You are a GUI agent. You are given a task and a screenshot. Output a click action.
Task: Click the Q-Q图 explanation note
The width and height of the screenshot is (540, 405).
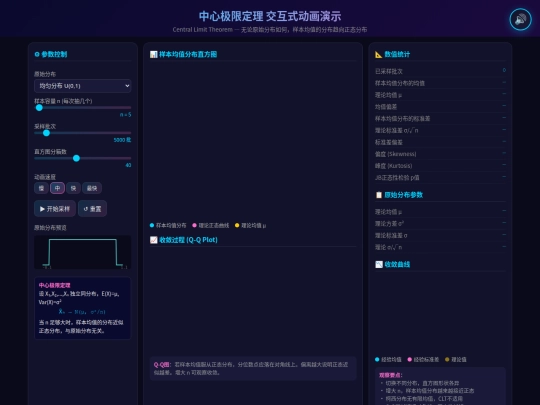point(253,368)
